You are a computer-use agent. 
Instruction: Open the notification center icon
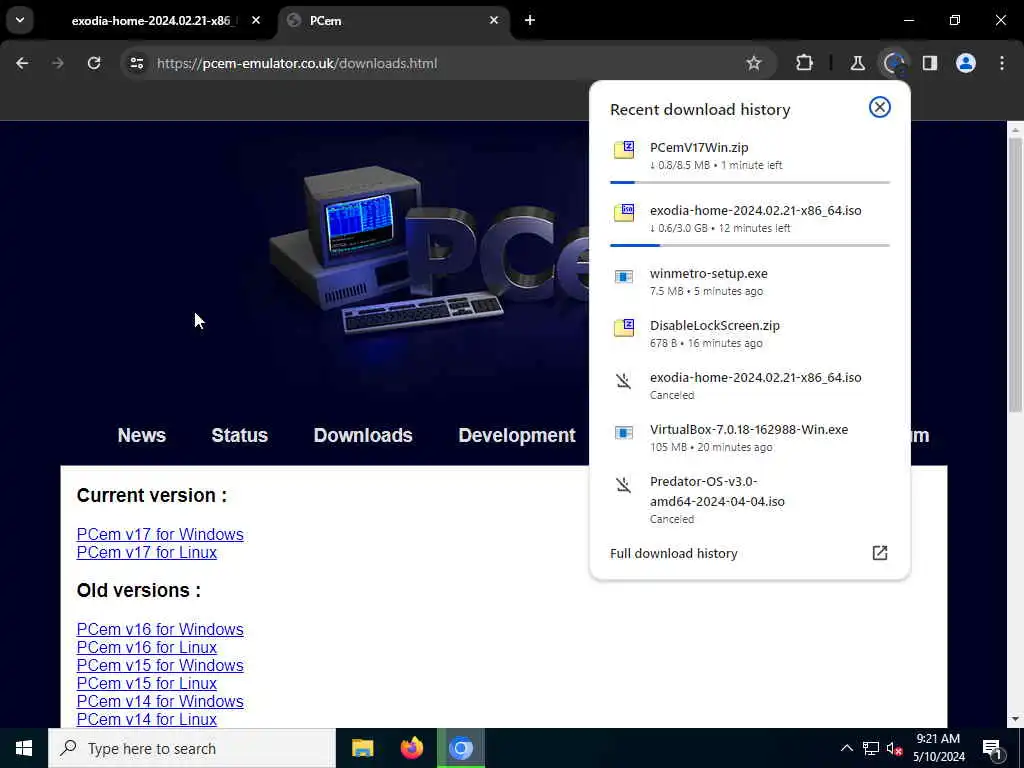992,749
